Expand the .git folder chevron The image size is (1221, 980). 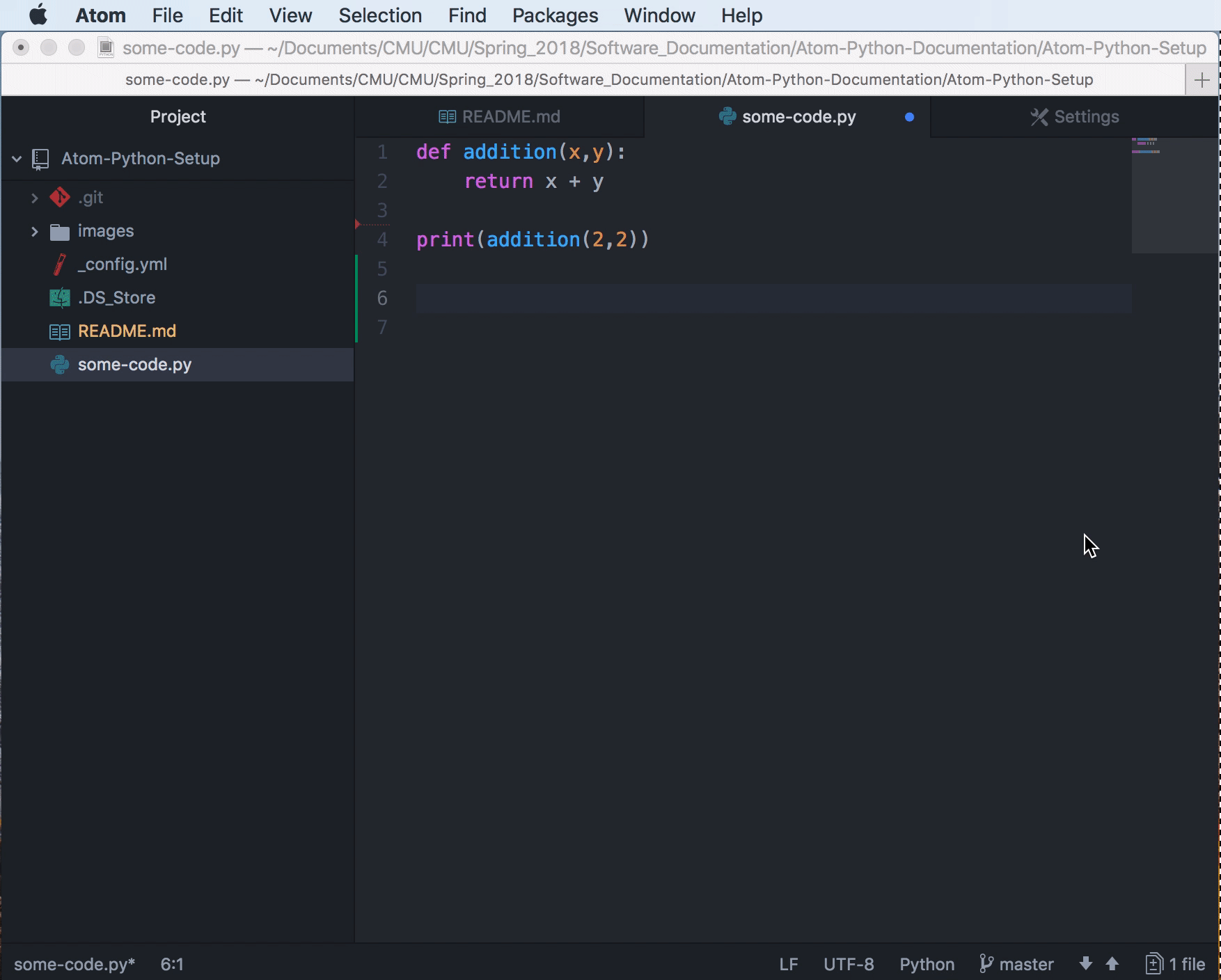pyautogui.click(x=34, y=198)
